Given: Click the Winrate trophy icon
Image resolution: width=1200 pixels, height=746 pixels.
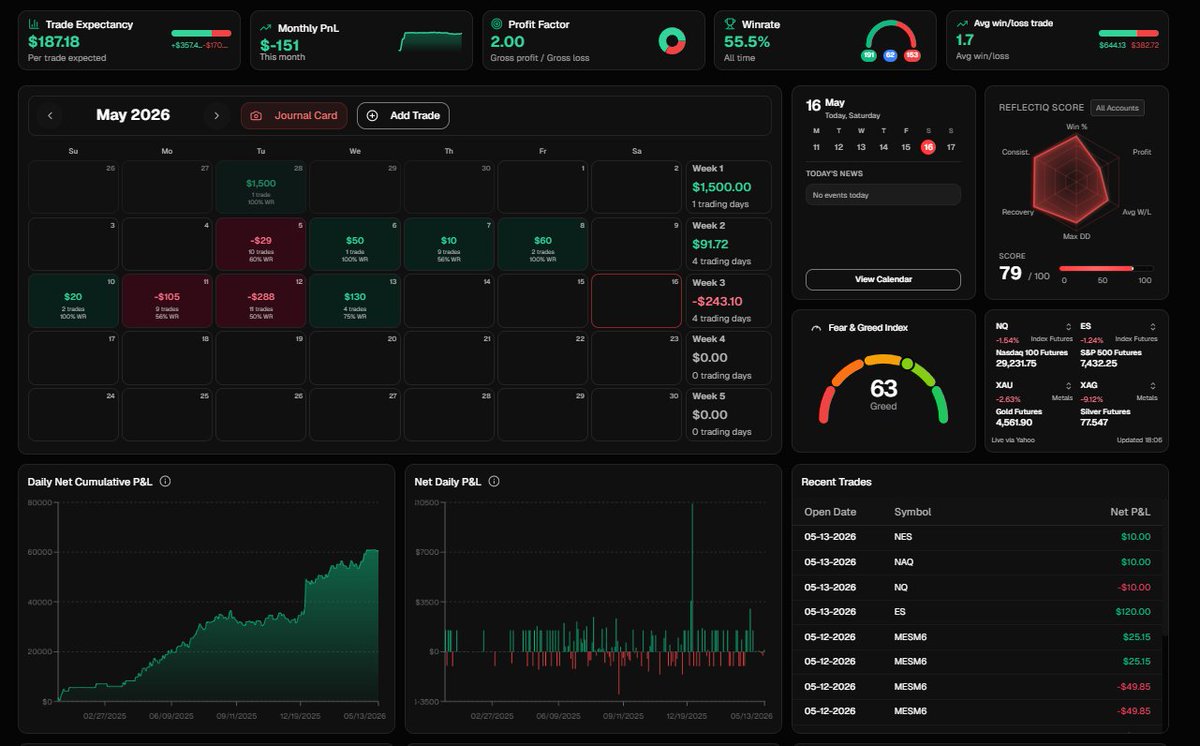Looking at the screenshot, I should click(729, 24).
